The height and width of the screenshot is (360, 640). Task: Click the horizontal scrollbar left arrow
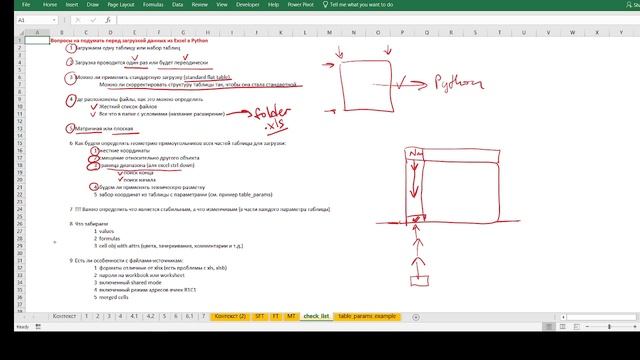coord(563,317)
